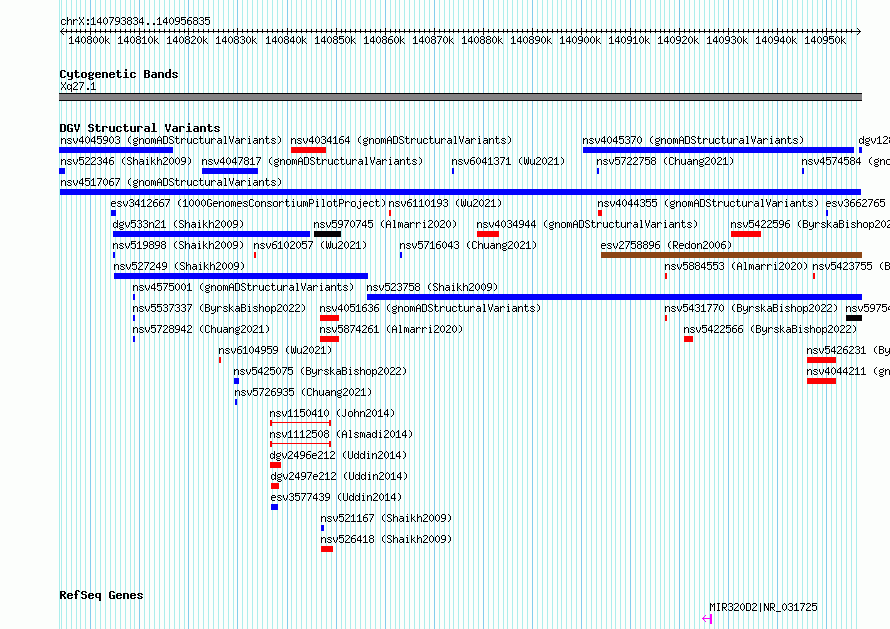Image resolution: width=890 pixels, height=629 pixels.
Task: Click nsv5537337 (ByrskaBishop2022) label
Action: pos(219,308)
